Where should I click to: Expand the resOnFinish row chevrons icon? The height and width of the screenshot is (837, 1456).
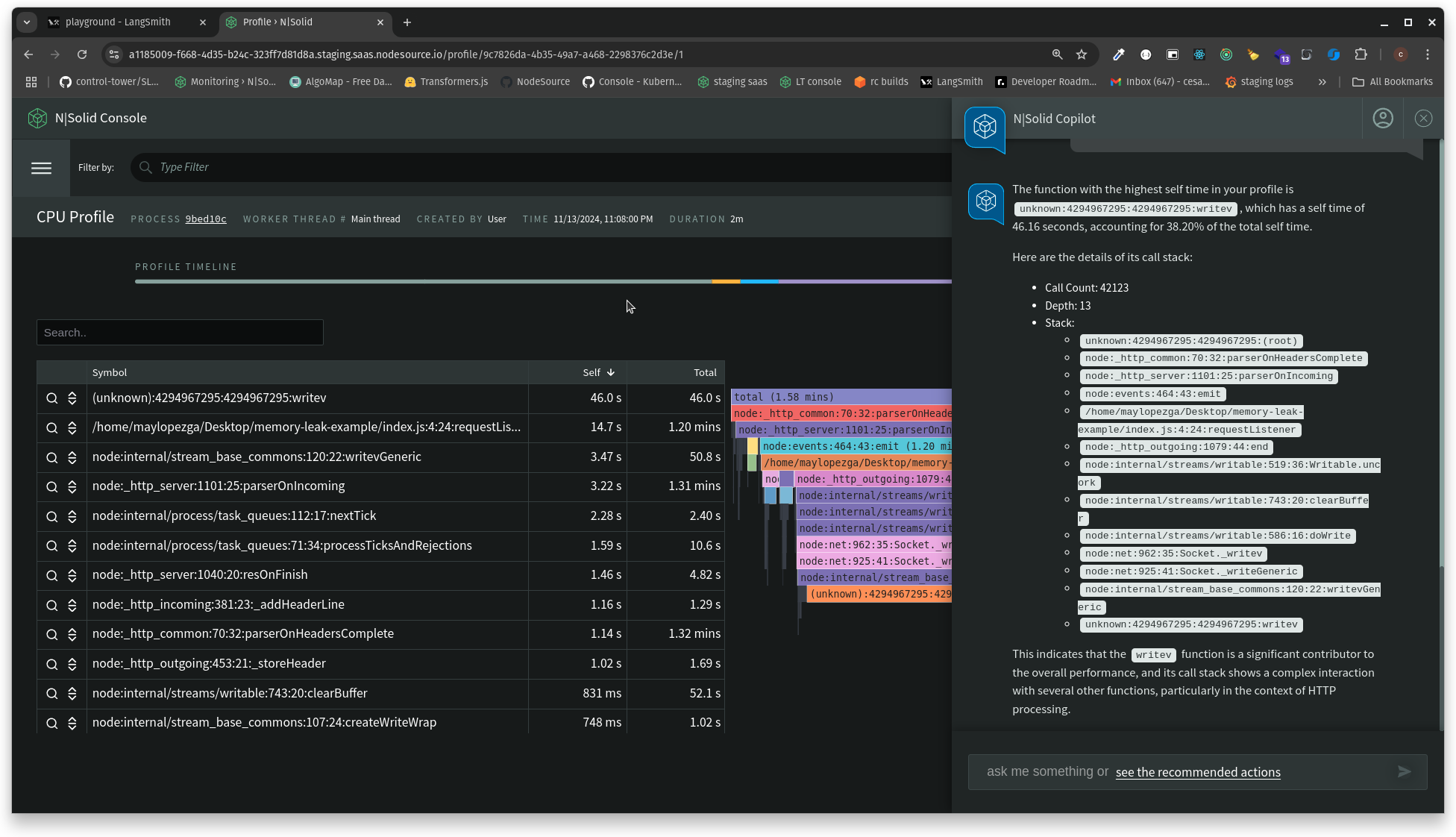(x=72, y=576)
